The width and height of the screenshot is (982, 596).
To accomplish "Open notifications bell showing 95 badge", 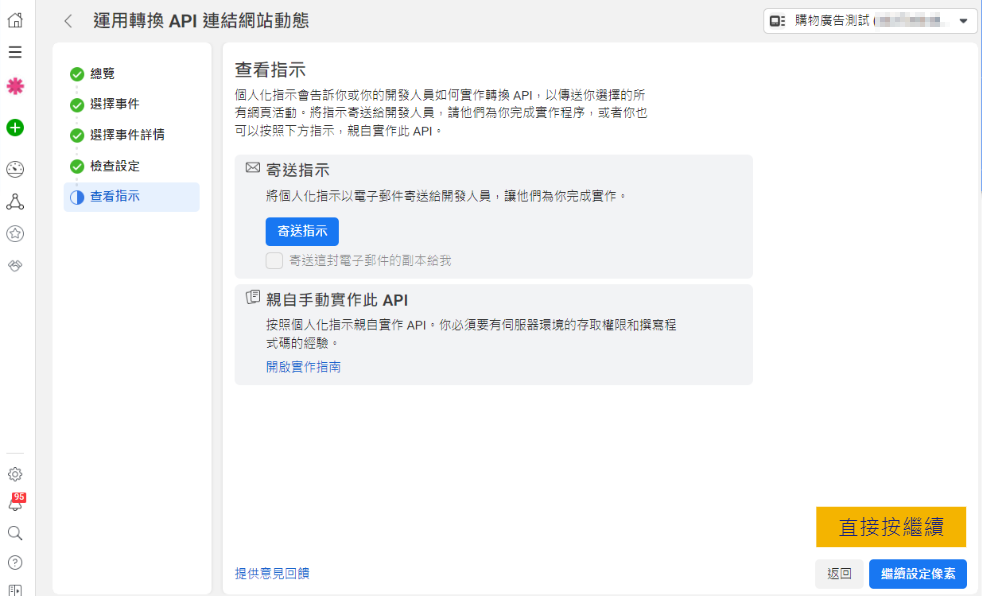I will tap(15, 504).
